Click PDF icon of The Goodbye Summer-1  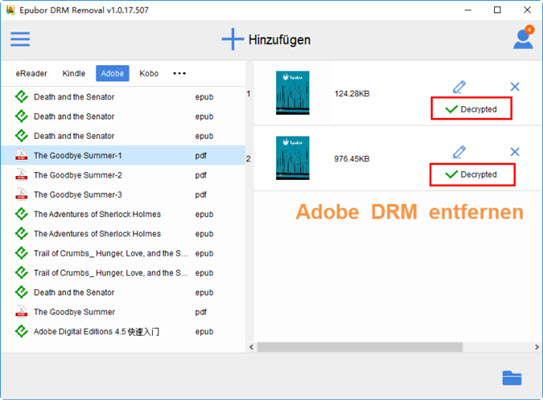click(x=21, y=155)
